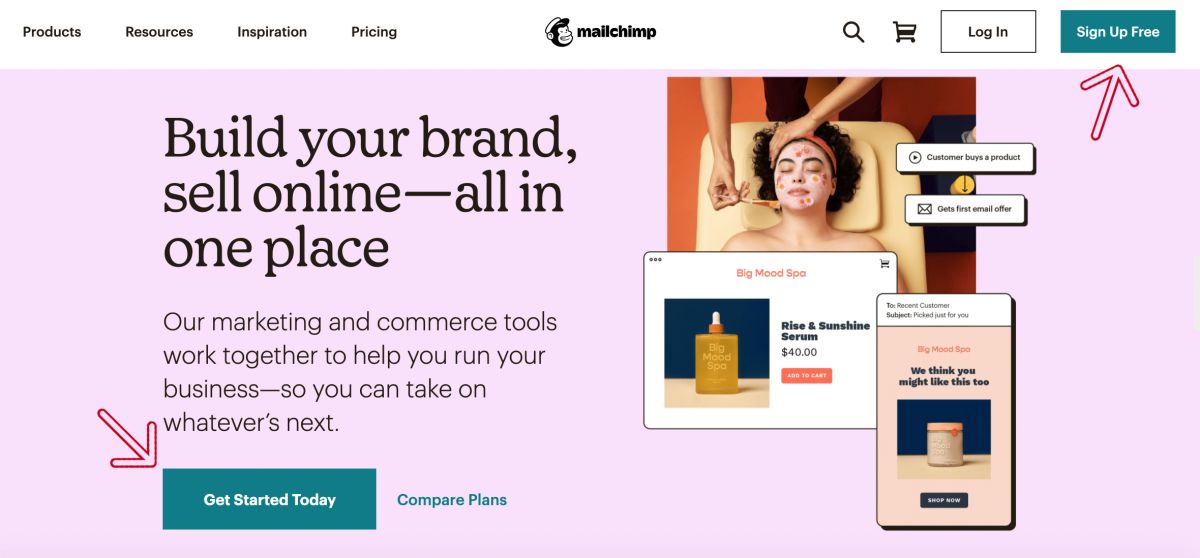The height and width of the screenshot is (558, 1200).
Task: Open the Products menu
Action: [52, 32]
